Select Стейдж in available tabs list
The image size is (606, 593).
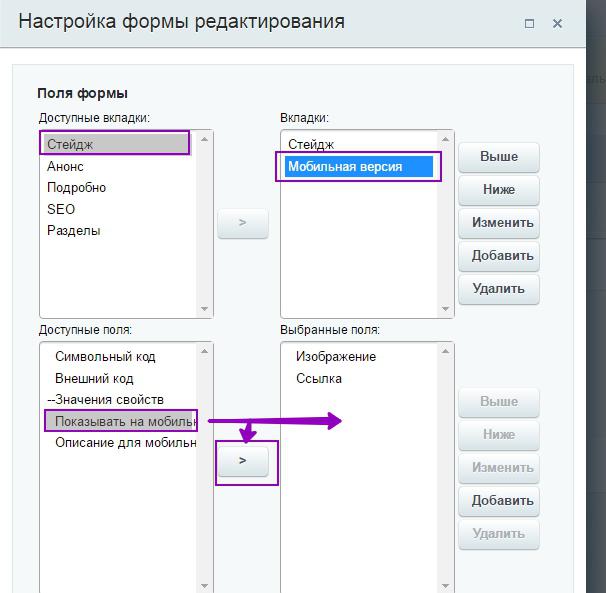pyautogui.click(x=115, y=144)
